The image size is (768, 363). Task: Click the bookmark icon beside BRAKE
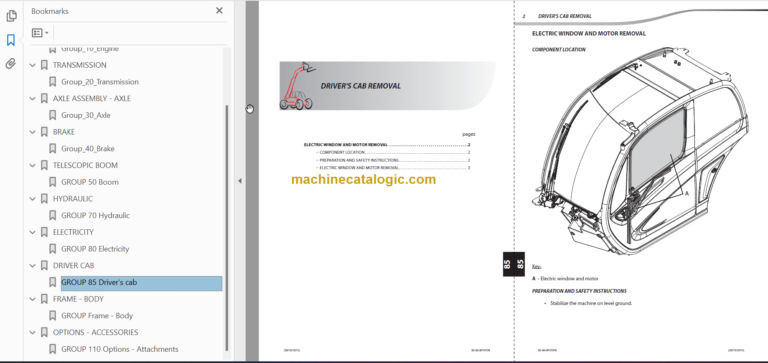point(44,132)
